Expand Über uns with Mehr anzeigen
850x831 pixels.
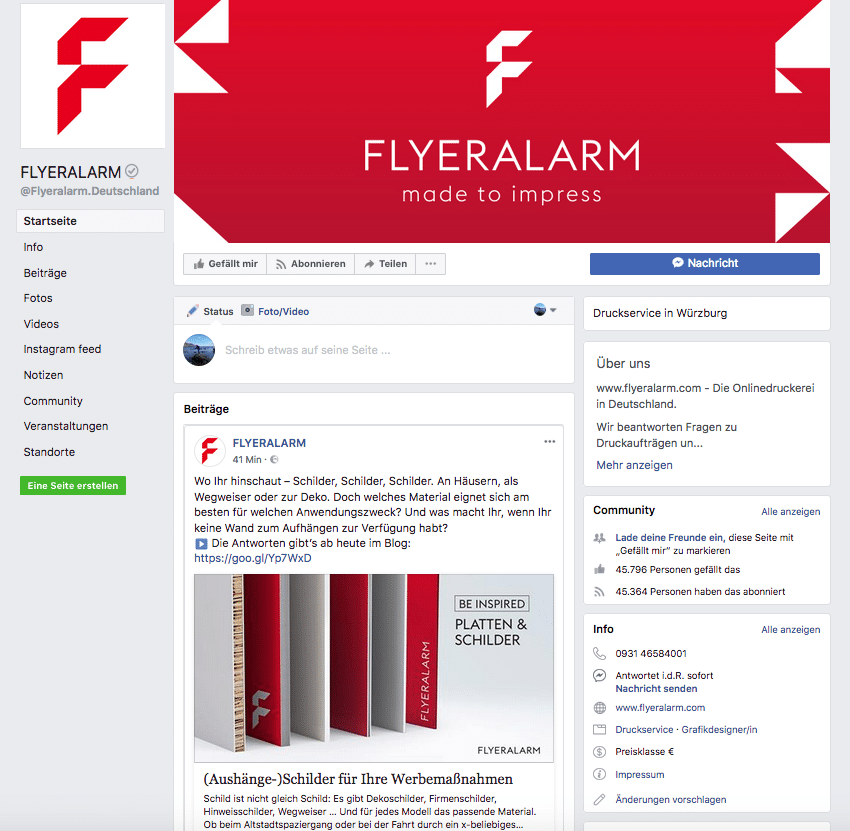(x=634, y=465)
